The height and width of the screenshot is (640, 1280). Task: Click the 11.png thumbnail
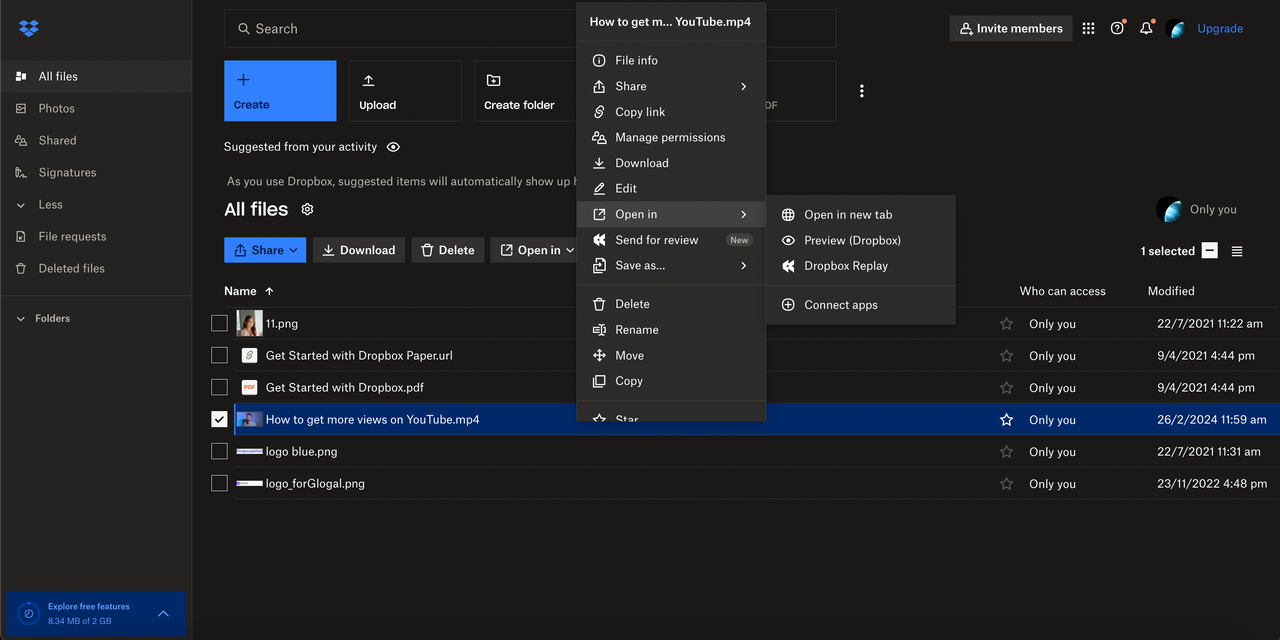pyautogui.click(x=249, y=323)
